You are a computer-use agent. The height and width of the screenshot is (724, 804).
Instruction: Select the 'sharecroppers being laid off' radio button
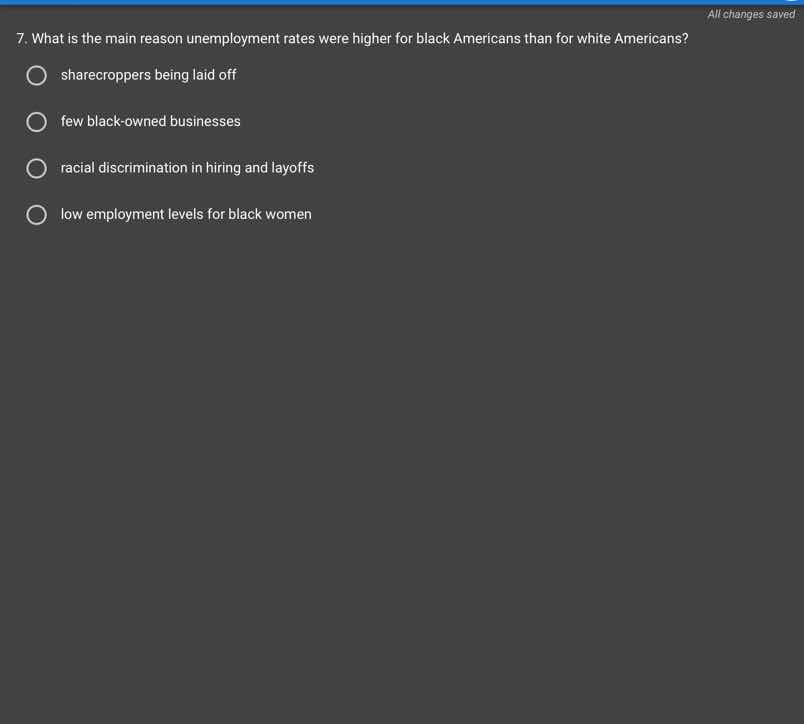point(37,76)
